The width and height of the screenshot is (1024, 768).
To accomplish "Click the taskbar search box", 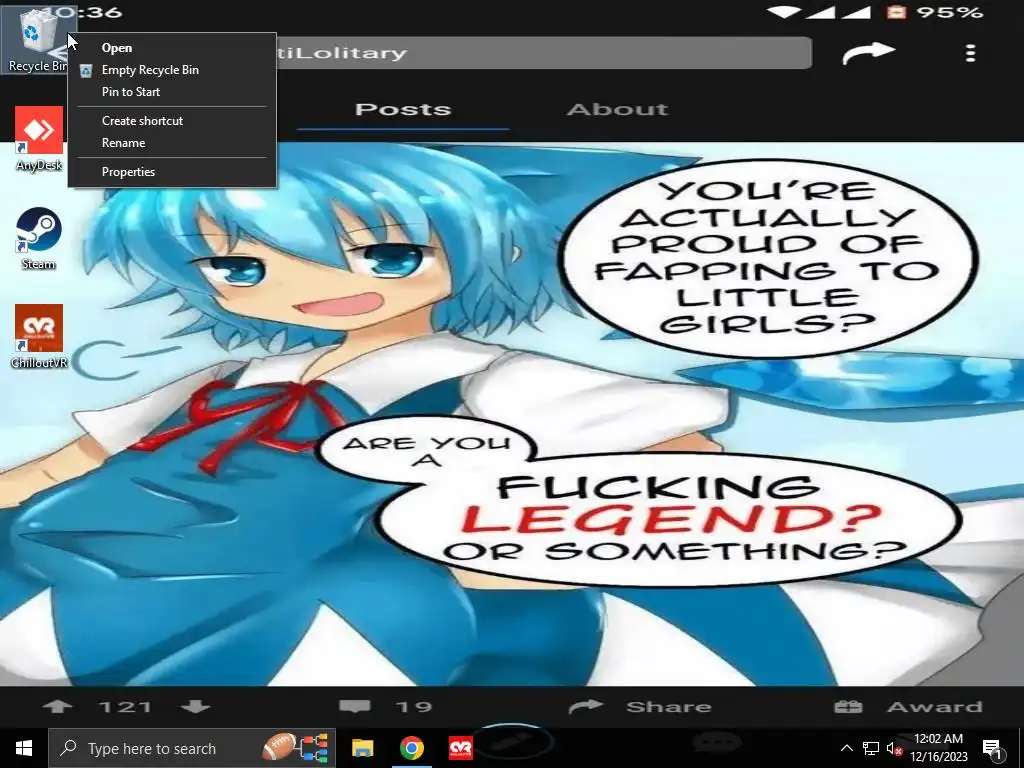I will coord(191,748).
